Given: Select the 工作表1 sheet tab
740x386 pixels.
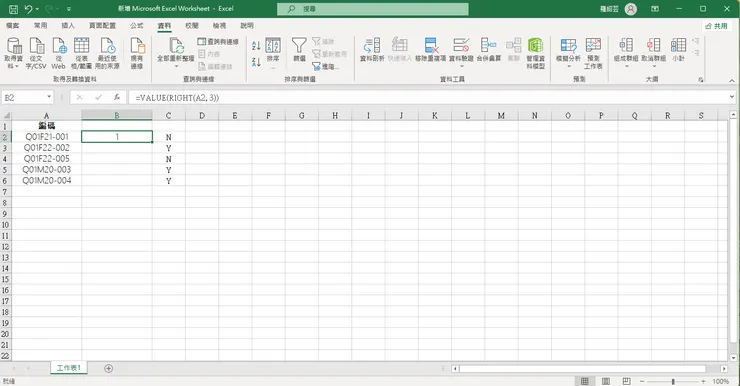Looking at the screenshot, I should (69, 368).
